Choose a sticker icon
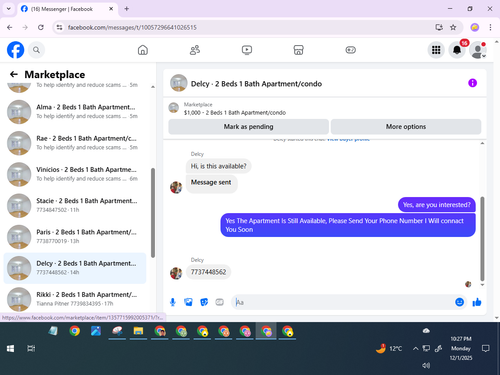Image resolution: width=500 pixels, height=375 pixels. point(204,302)
